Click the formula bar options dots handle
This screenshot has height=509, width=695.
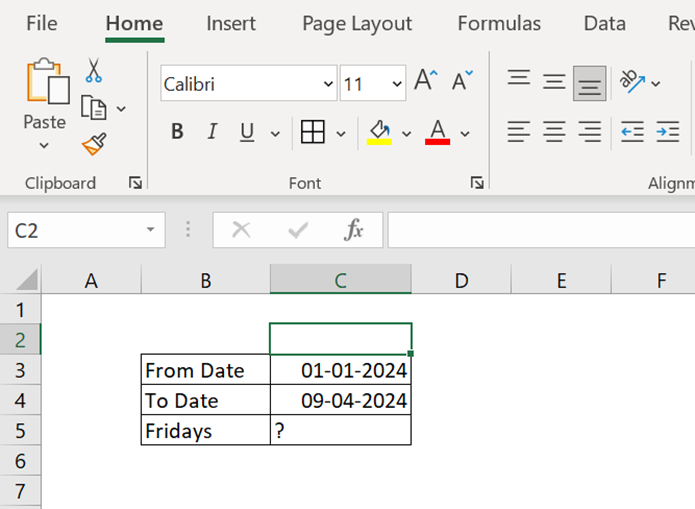pos(188,230)
